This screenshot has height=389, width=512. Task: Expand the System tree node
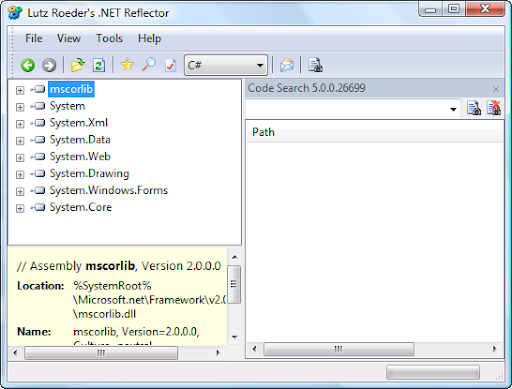20,107
